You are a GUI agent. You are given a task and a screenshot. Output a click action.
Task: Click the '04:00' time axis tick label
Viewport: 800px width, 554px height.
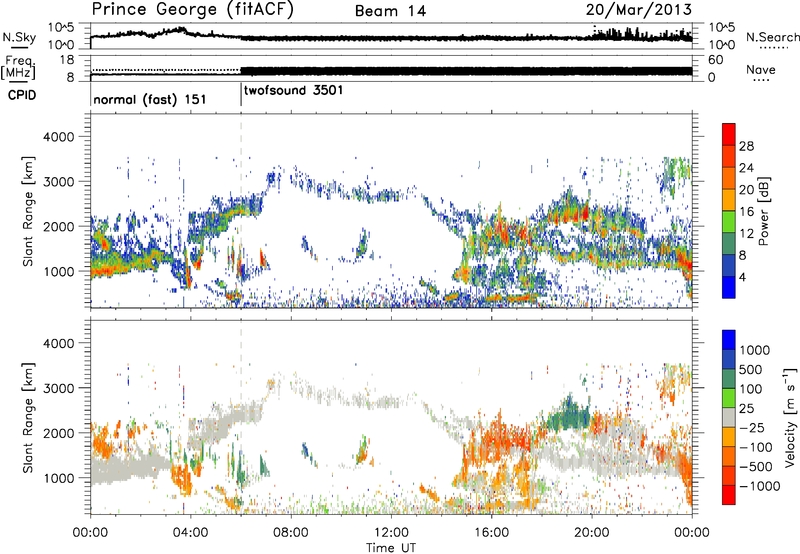190,533
